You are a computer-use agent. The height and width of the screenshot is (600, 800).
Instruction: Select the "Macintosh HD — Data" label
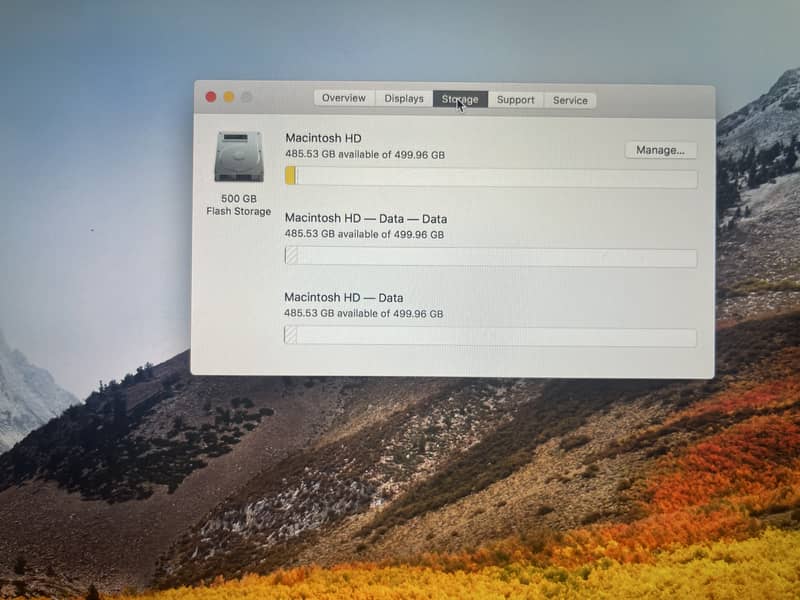tap(344, 297)
